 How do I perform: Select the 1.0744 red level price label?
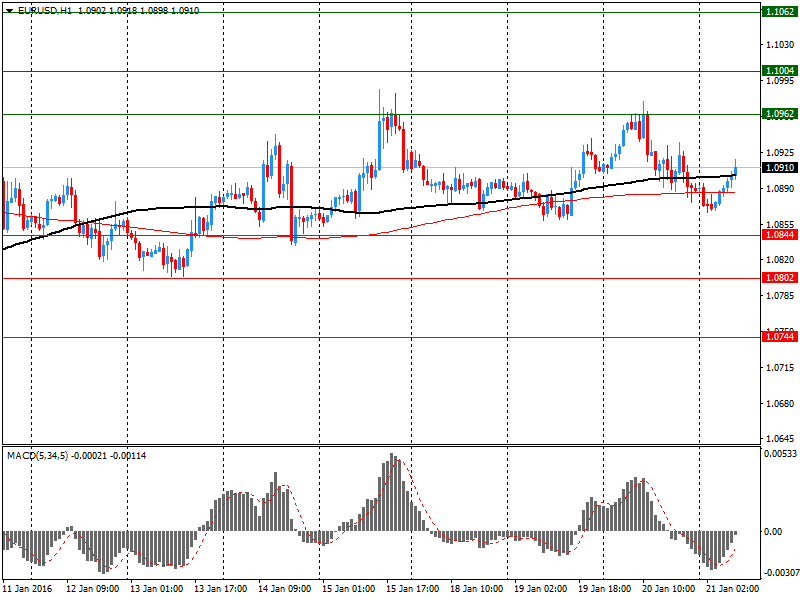click(780, 337)
